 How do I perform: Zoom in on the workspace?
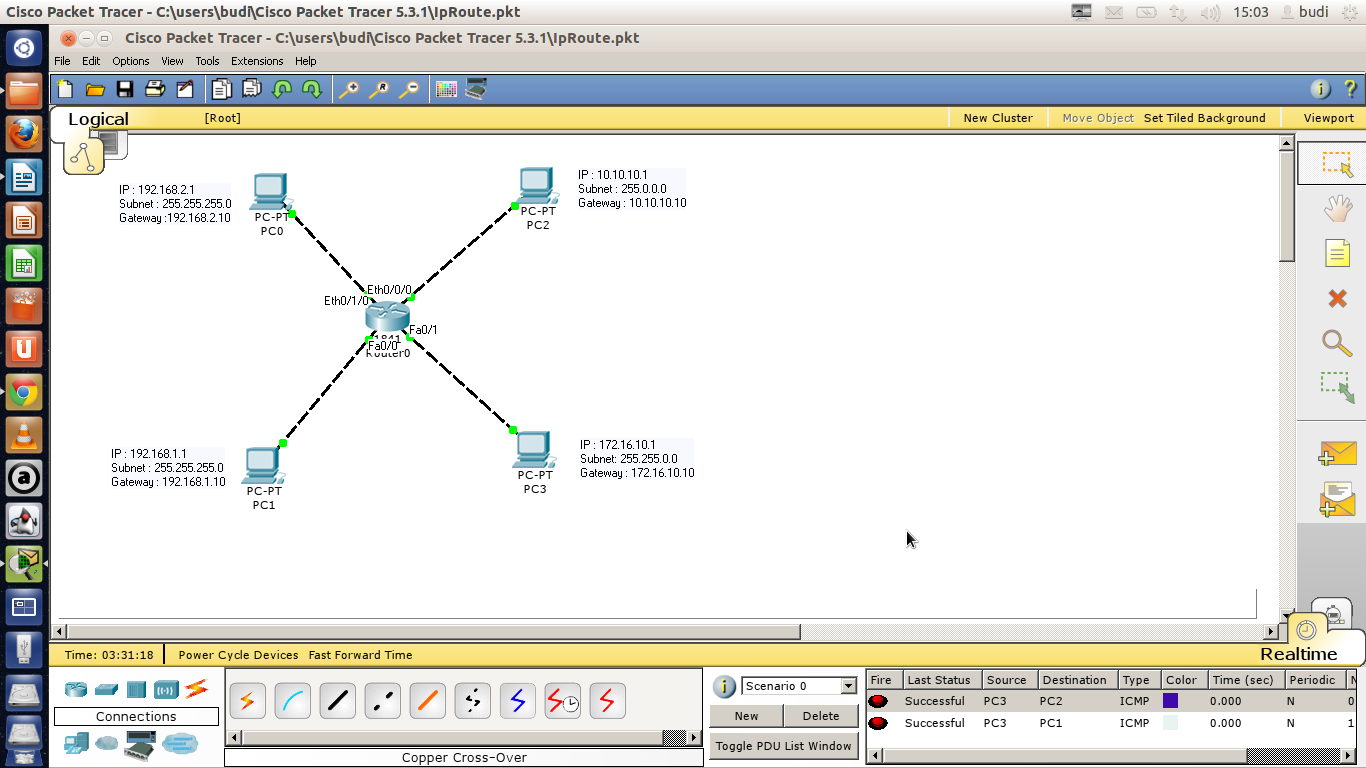pyautogui.click(x=348, y=89)
